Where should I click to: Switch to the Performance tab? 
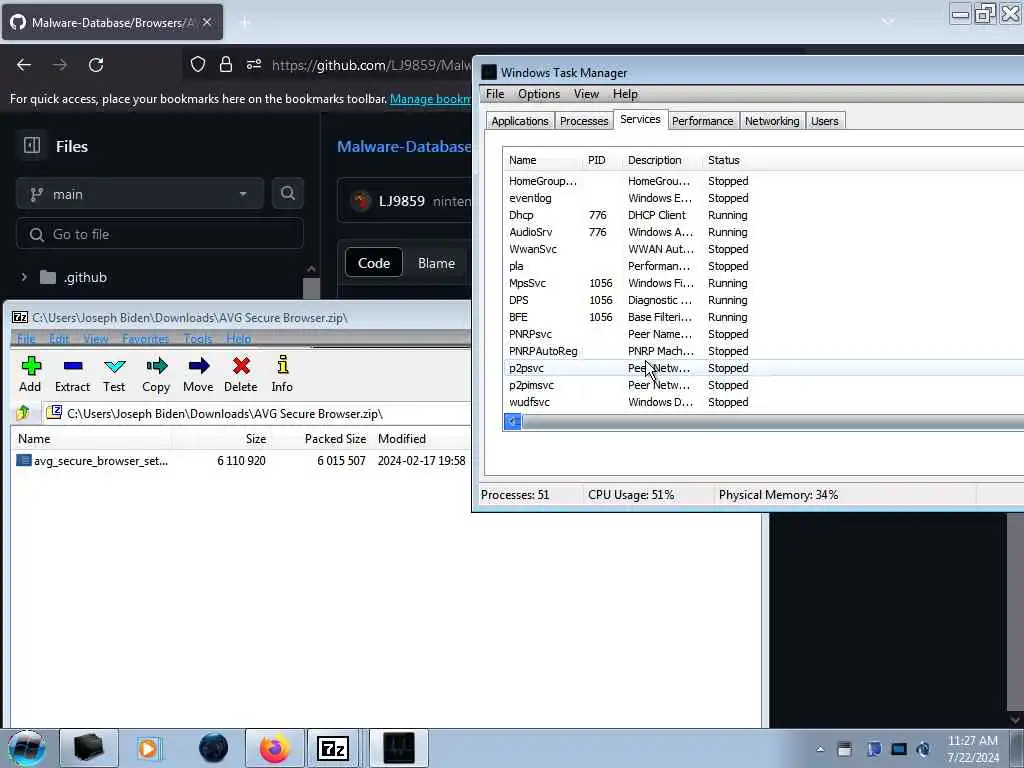702,121
